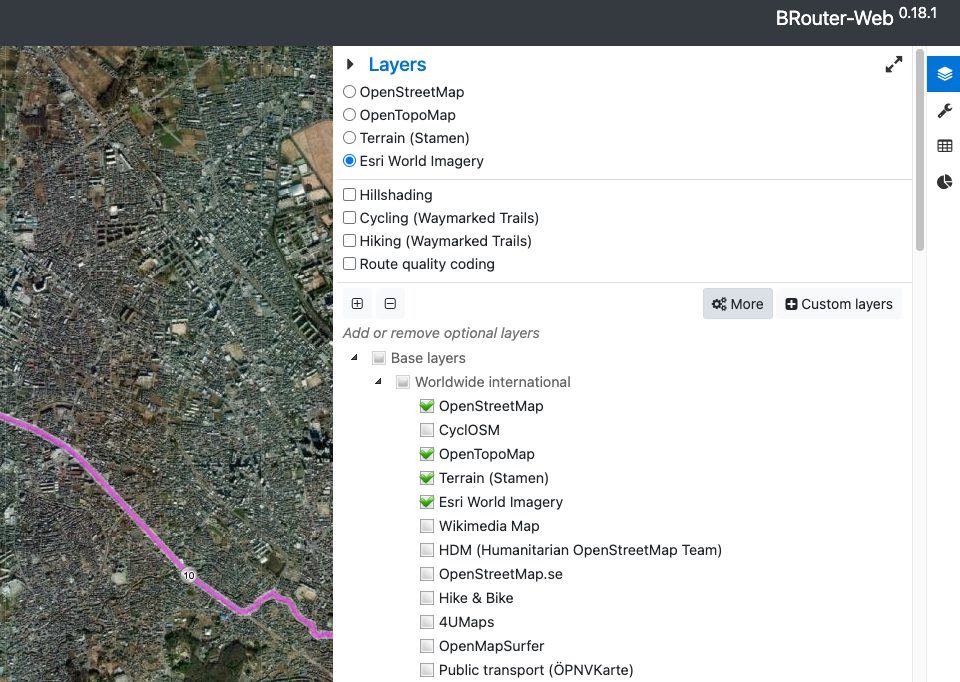Check 4UMaps tree checkbox
Image resolution: width=960 pixels, height=682 pixels.
pyautogui.click(x=427, y=622)
